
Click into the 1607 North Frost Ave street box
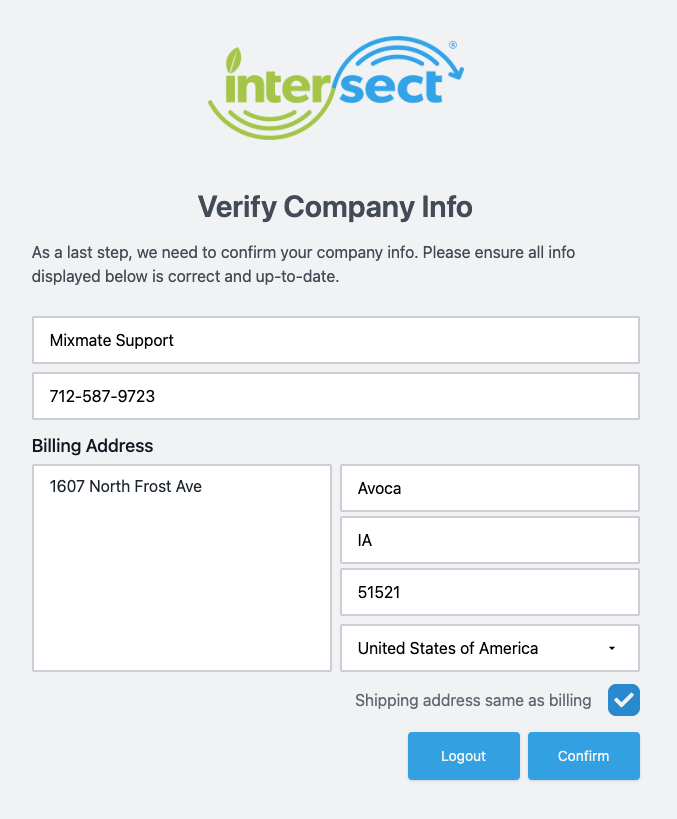[182, 487]
